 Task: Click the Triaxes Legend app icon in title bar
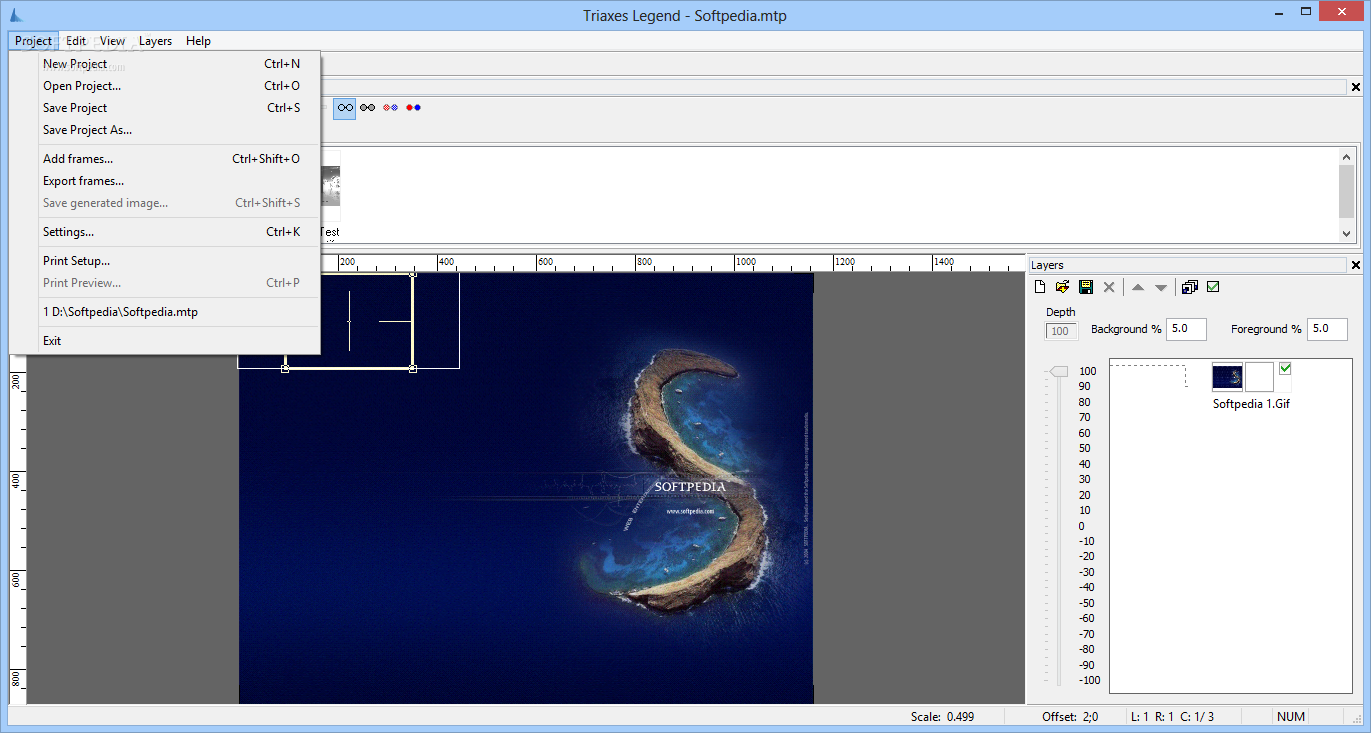pyautogui.click(x=16, y=15)
